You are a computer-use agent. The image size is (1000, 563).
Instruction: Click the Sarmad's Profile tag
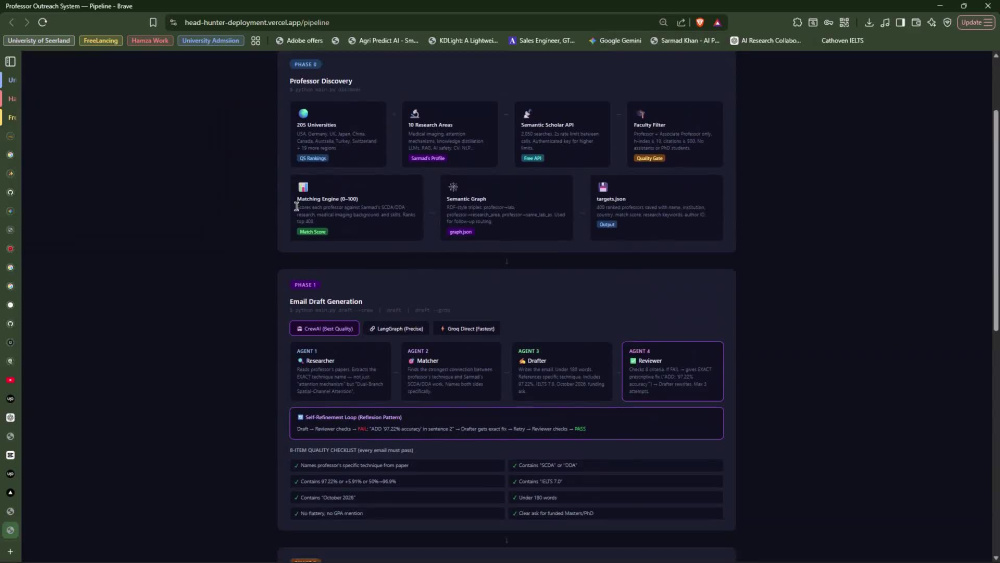click(x=427, y=158)
